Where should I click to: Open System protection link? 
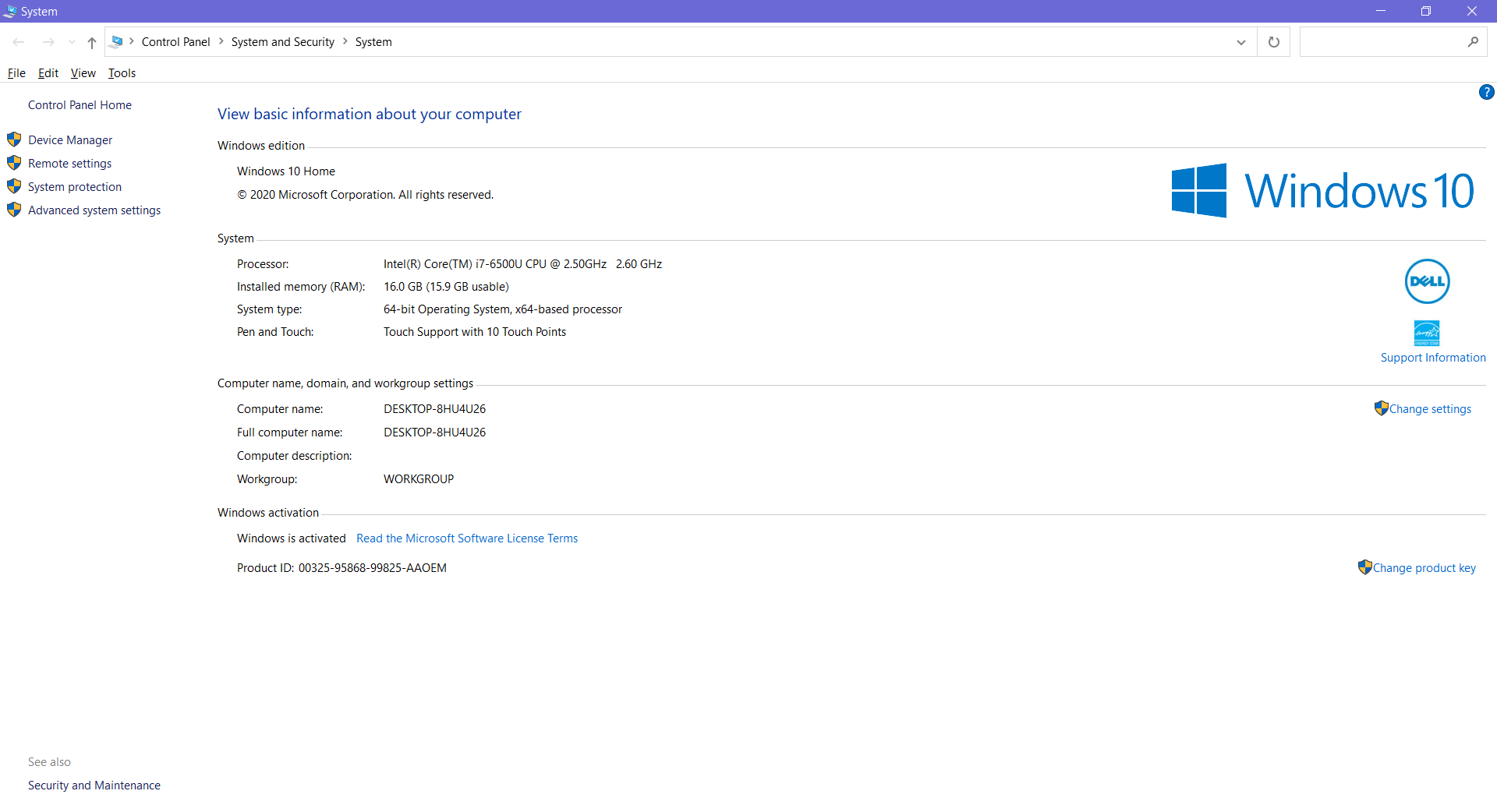tap(75, 187)
